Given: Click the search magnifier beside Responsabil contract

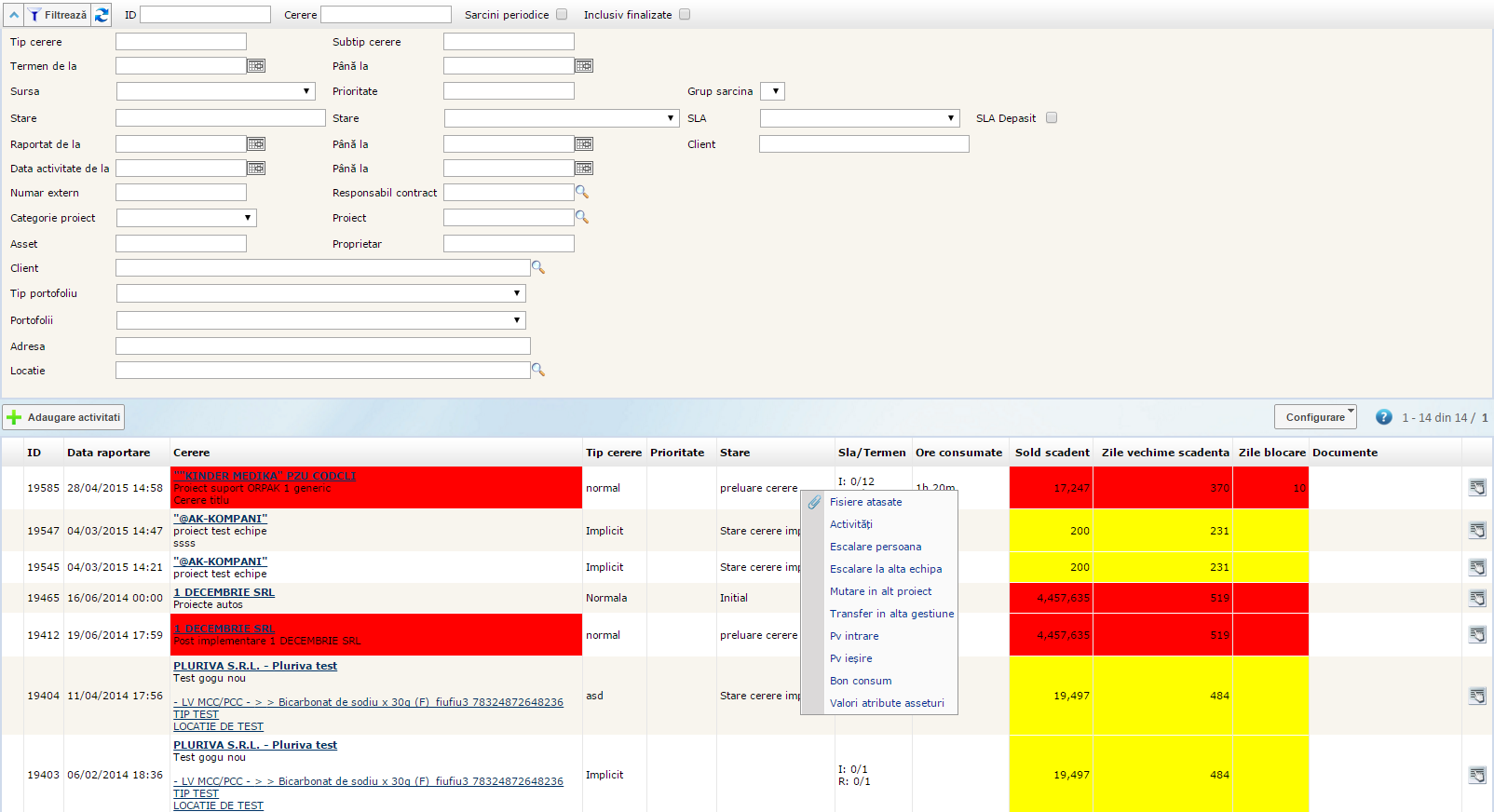Looking at the screenshot, I should [x=582, y=192].
